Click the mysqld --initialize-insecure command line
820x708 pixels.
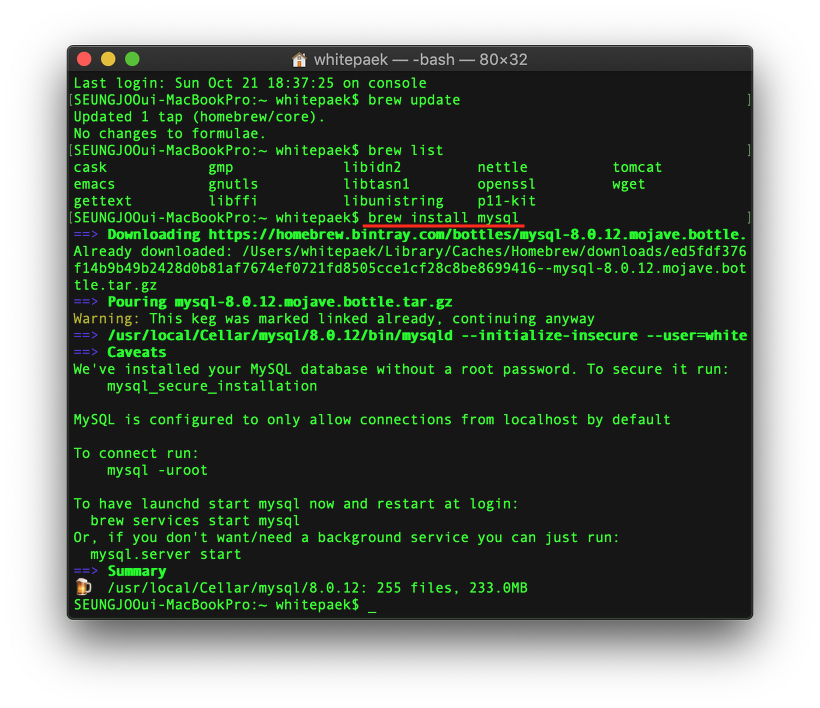coord(427,335)
